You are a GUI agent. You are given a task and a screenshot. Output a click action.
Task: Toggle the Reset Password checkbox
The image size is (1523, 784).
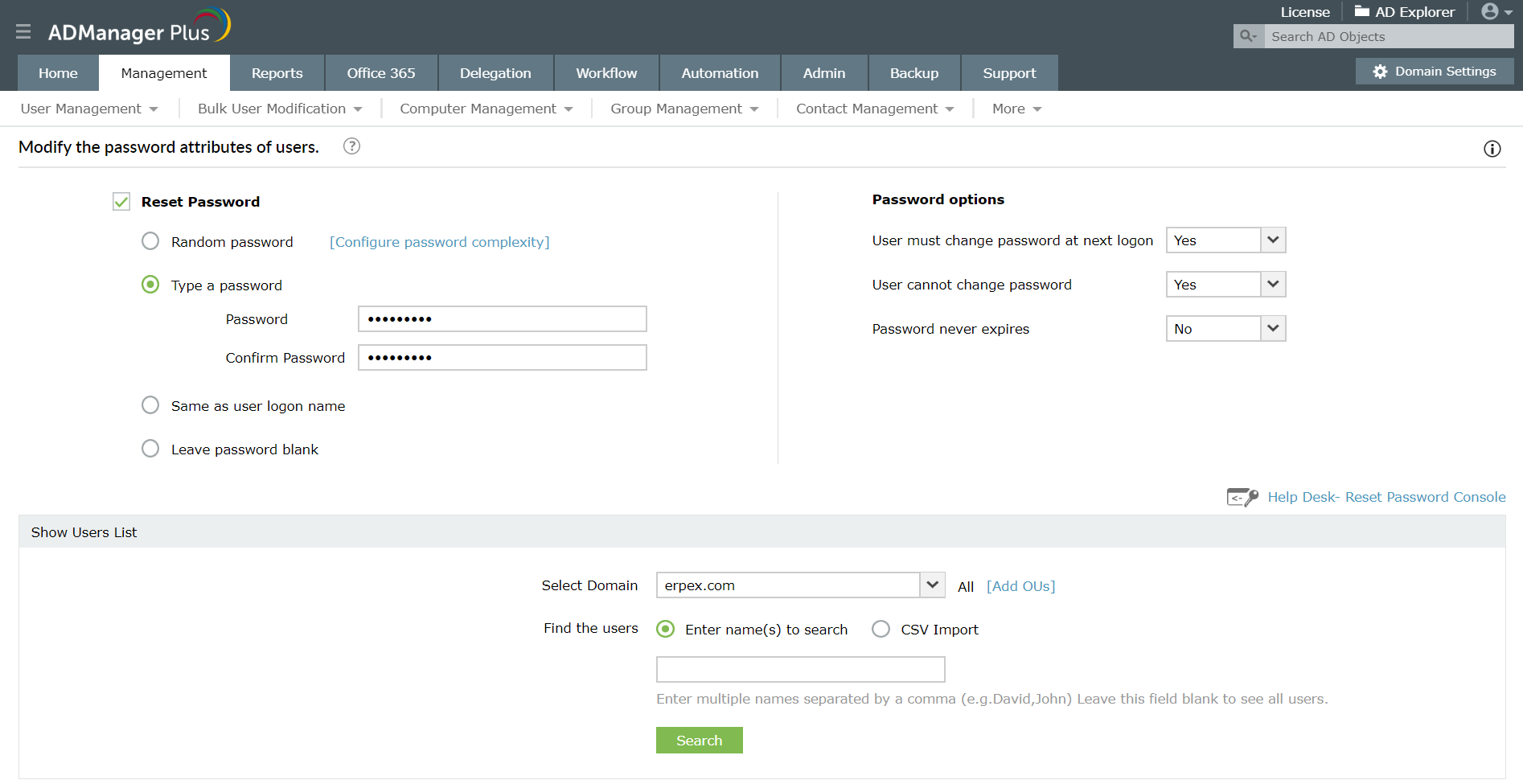click(x=121, y=201)
